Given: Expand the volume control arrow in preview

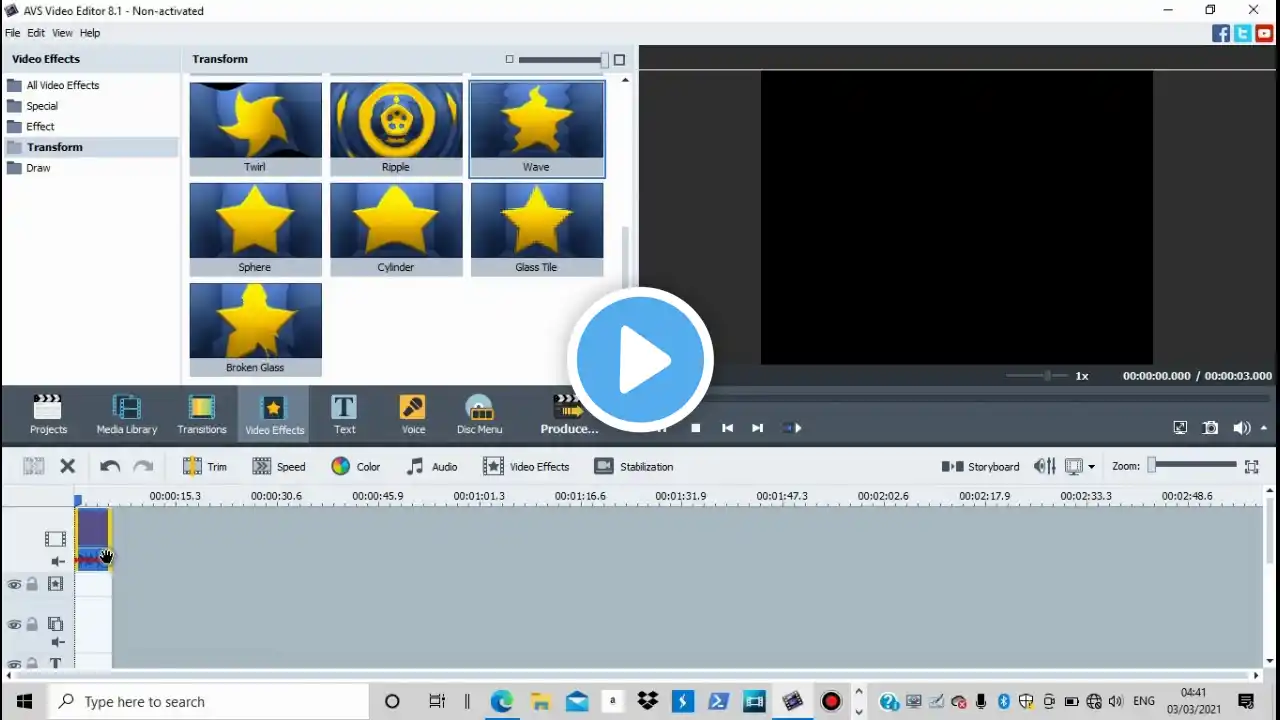Looking at the screenshot, I should click(1263, 428).
